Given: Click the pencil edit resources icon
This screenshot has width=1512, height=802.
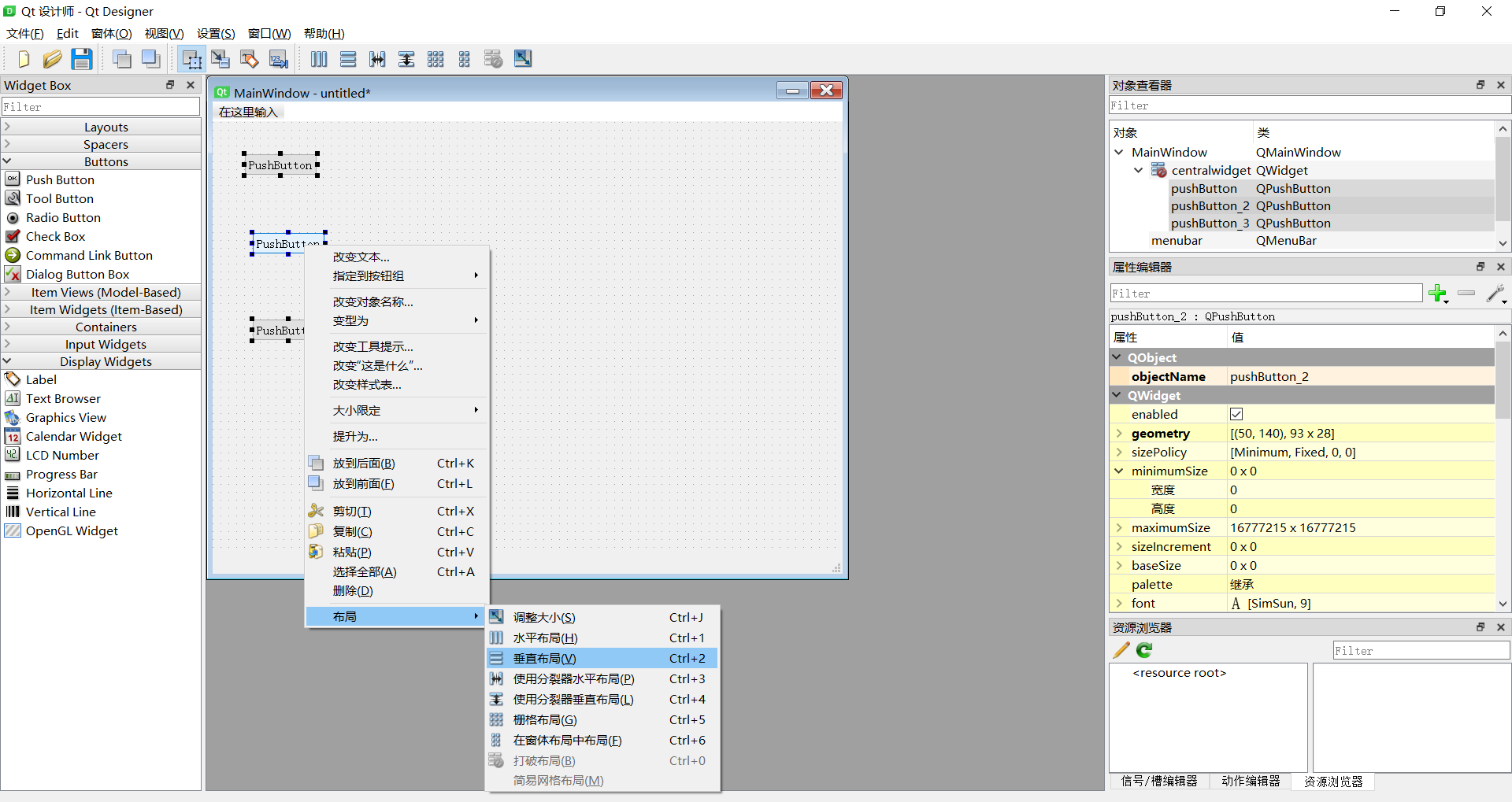Looking at the screenshot, I should [1121, 650].
